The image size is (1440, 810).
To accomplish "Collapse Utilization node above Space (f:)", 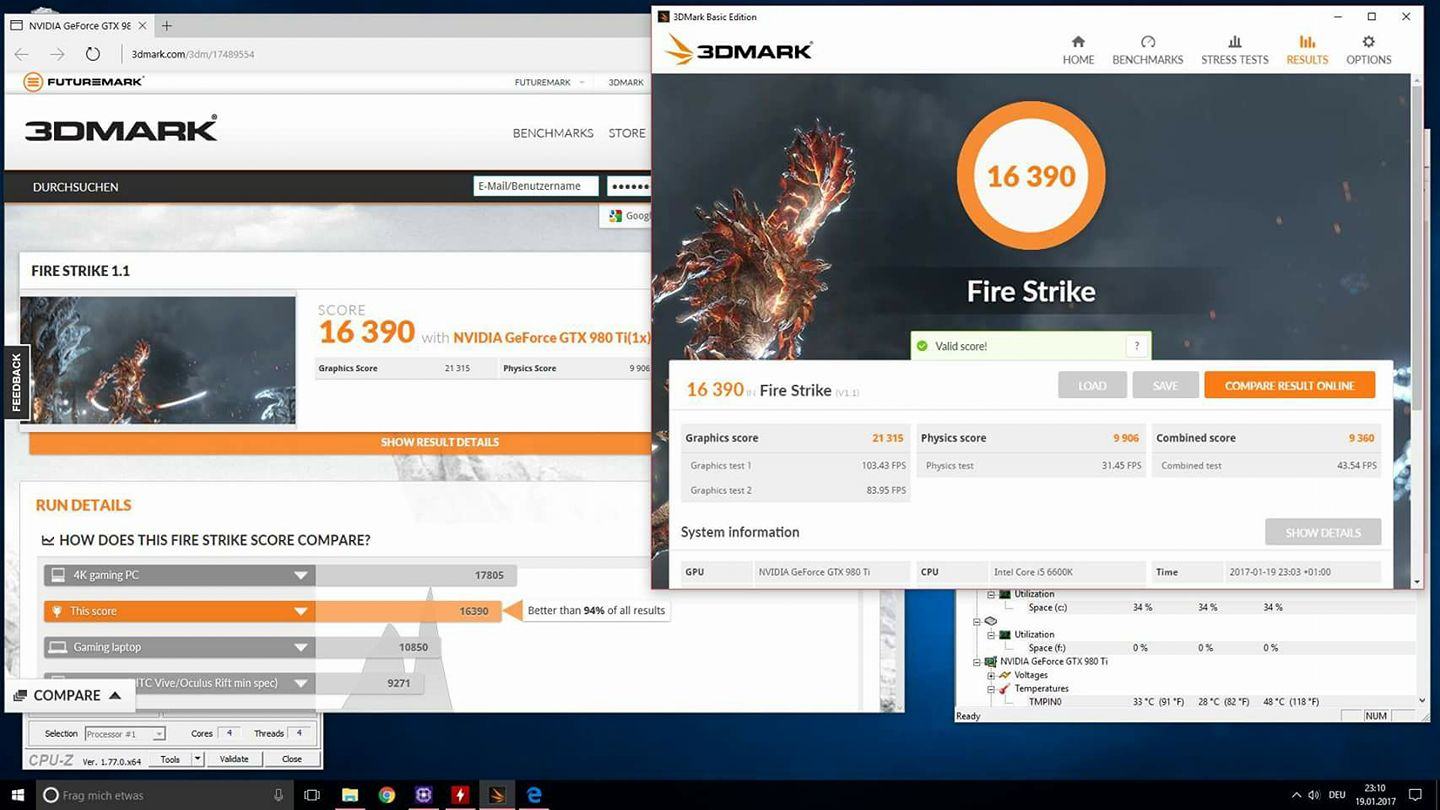I will (991, 634).
